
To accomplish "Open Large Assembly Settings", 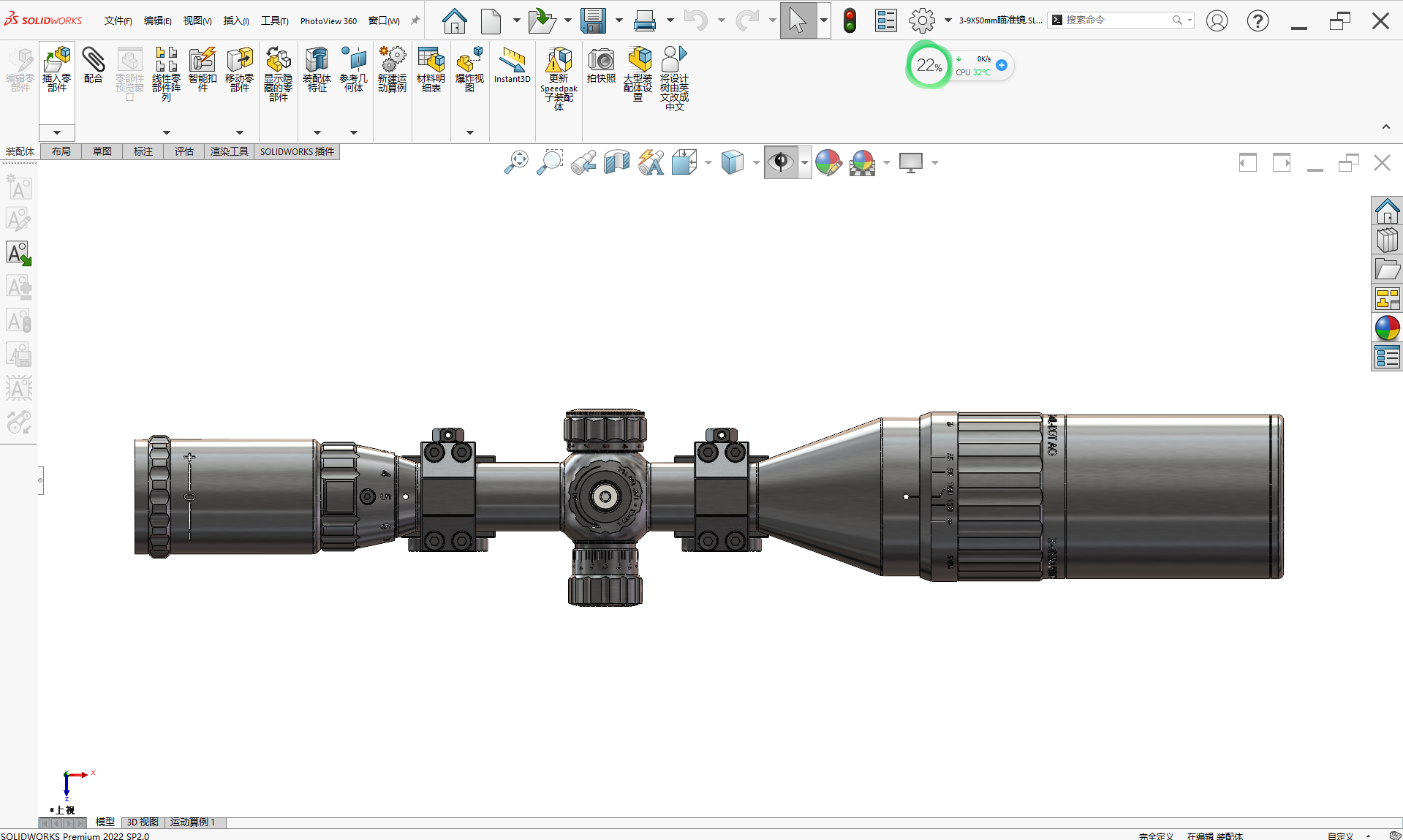I will pyautogui.click(x=638, y=74).
